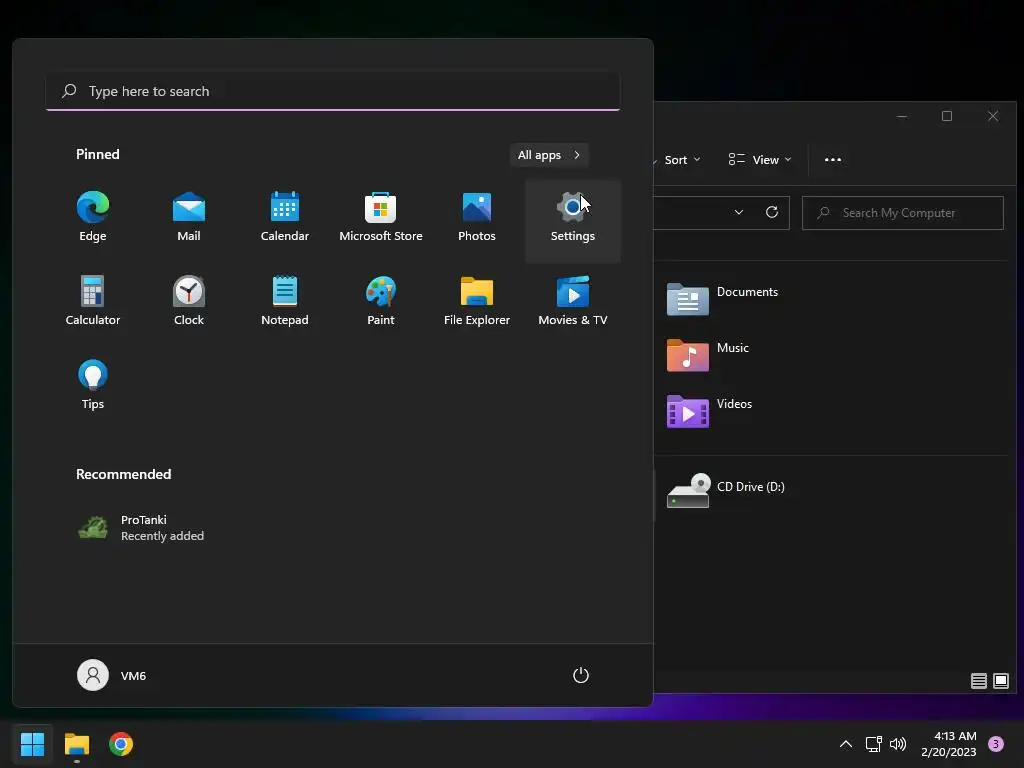Open the Calendar app
Screen dimensions: 1024x768
click(285, 217)
